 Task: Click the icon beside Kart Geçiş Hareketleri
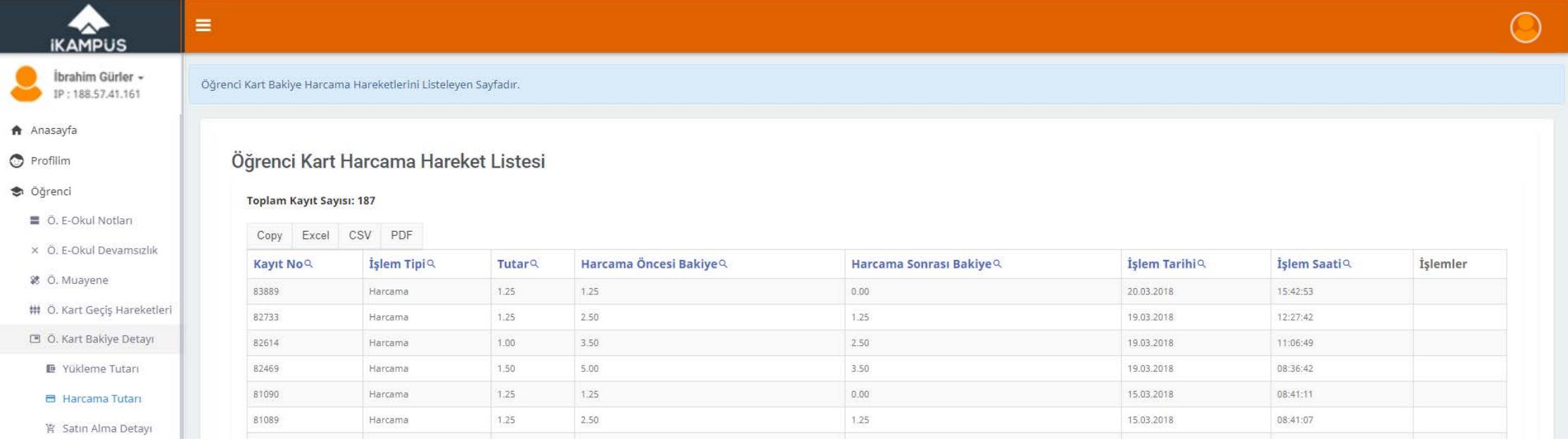point(35,310)
